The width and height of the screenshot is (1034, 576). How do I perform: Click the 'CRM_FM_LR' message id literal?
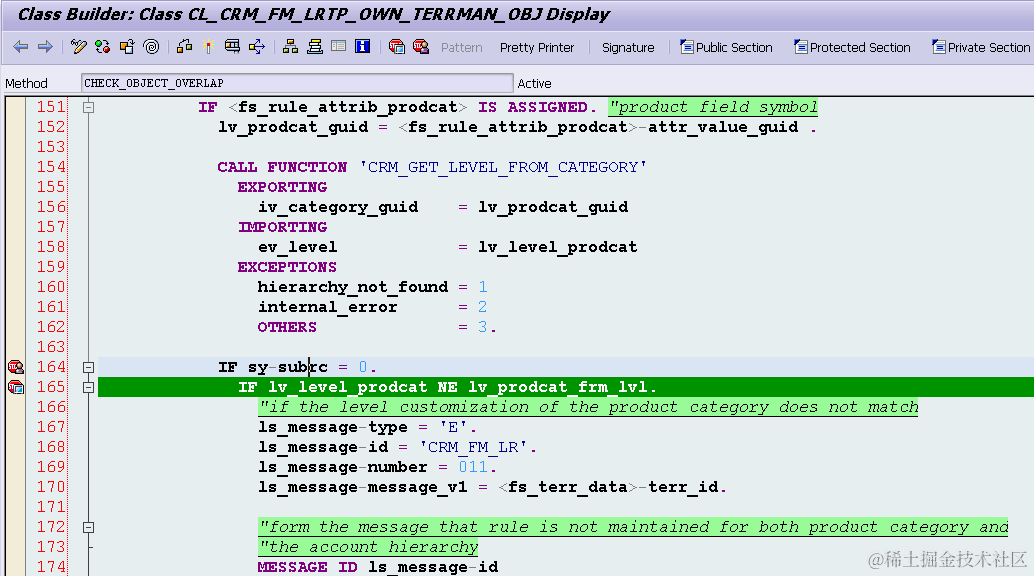point(473,447)
